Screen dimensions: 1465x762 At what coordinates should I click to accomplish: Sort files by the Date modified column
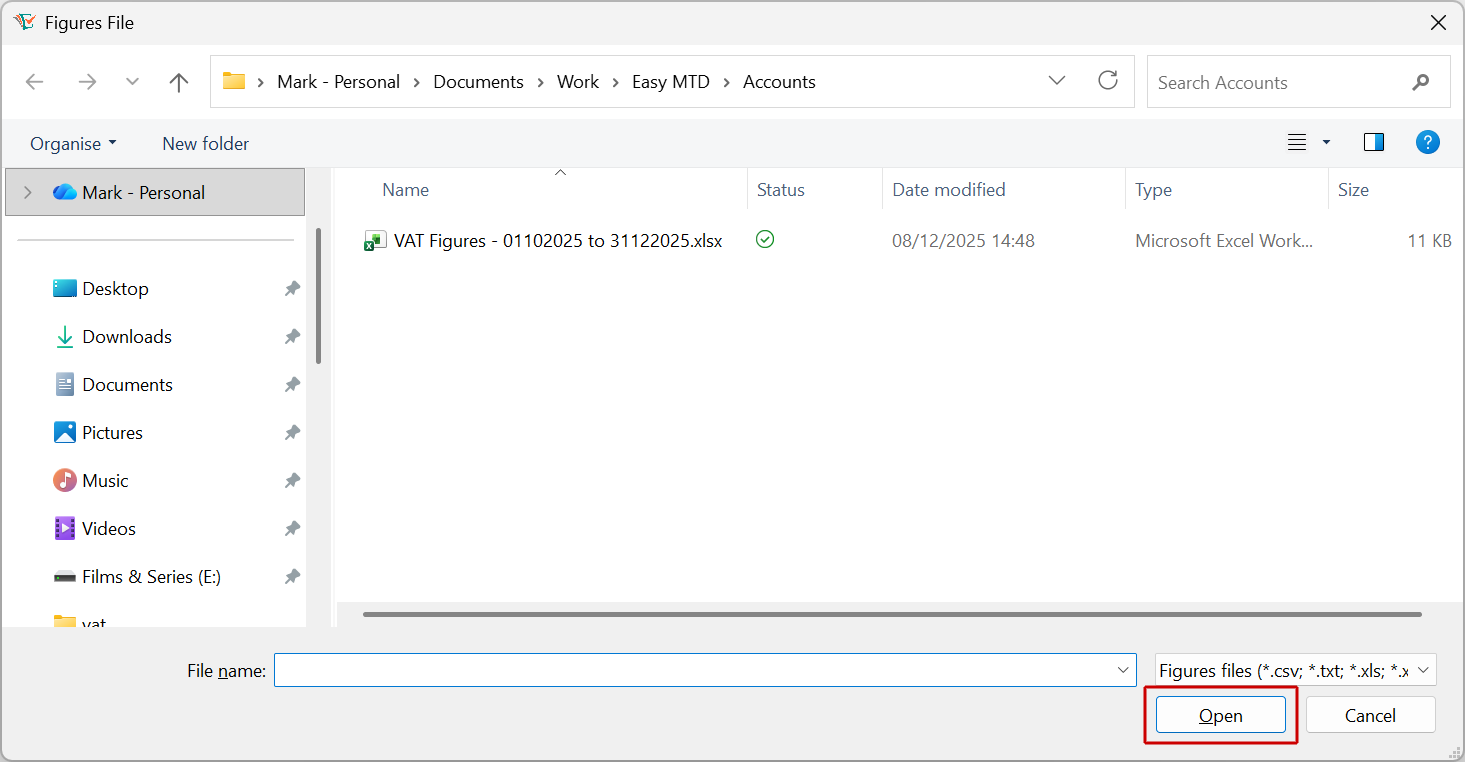tap(947, 189)
